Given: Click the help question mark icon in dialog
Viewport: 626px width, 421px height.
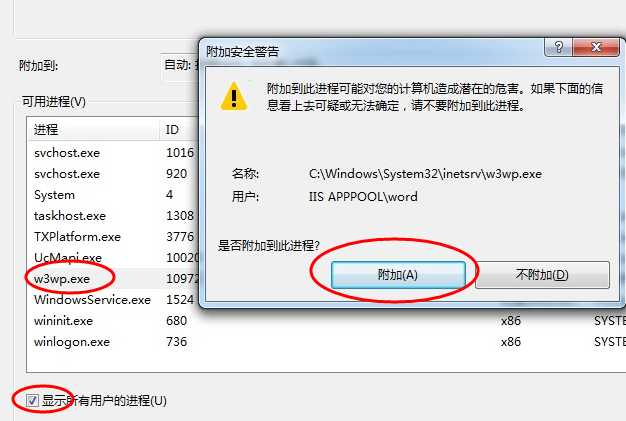Looking at the screenshot, I should (x=558, y=47).
